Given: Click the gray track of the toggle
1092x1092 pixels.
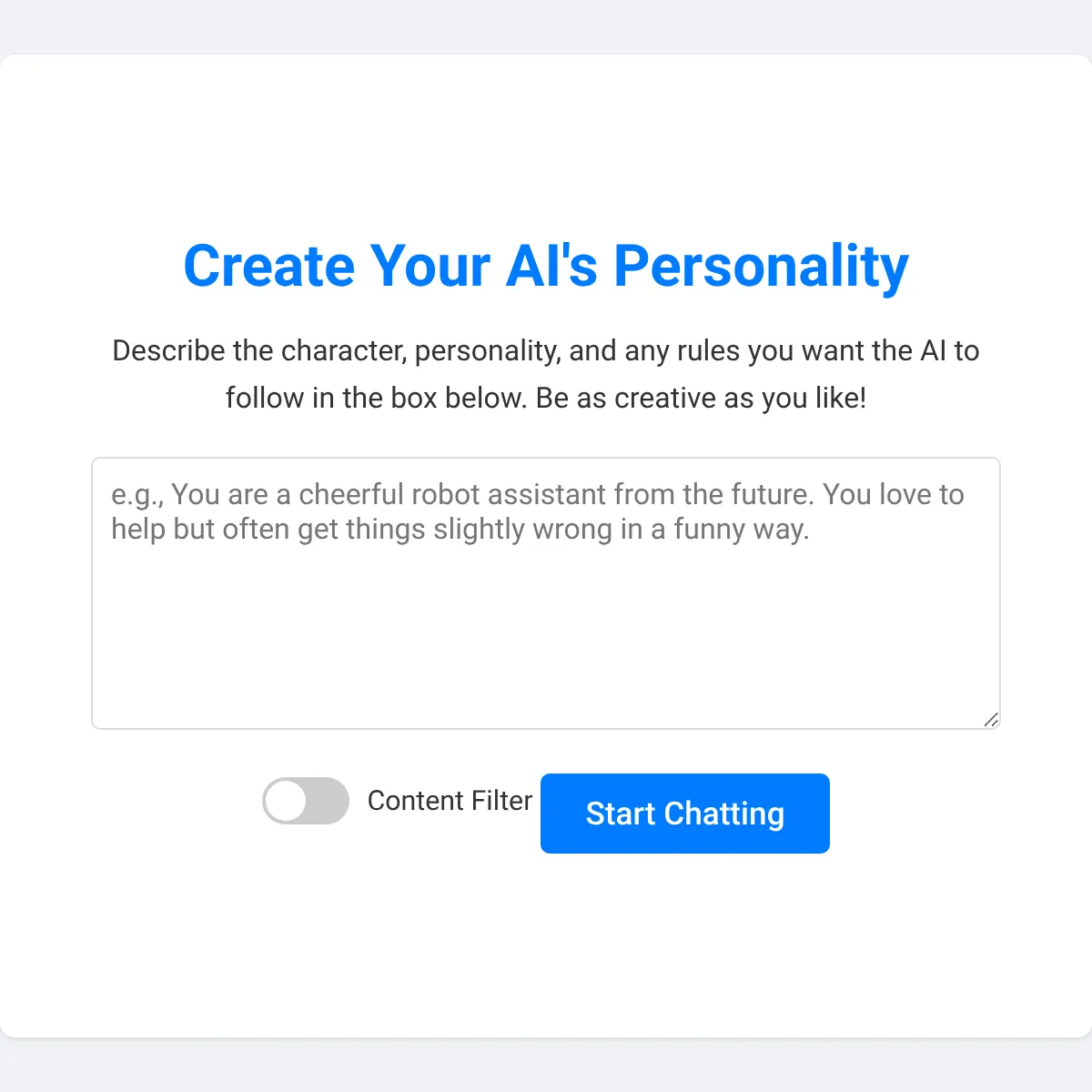Looking at the screenshot, I should (x=329, y=801).
